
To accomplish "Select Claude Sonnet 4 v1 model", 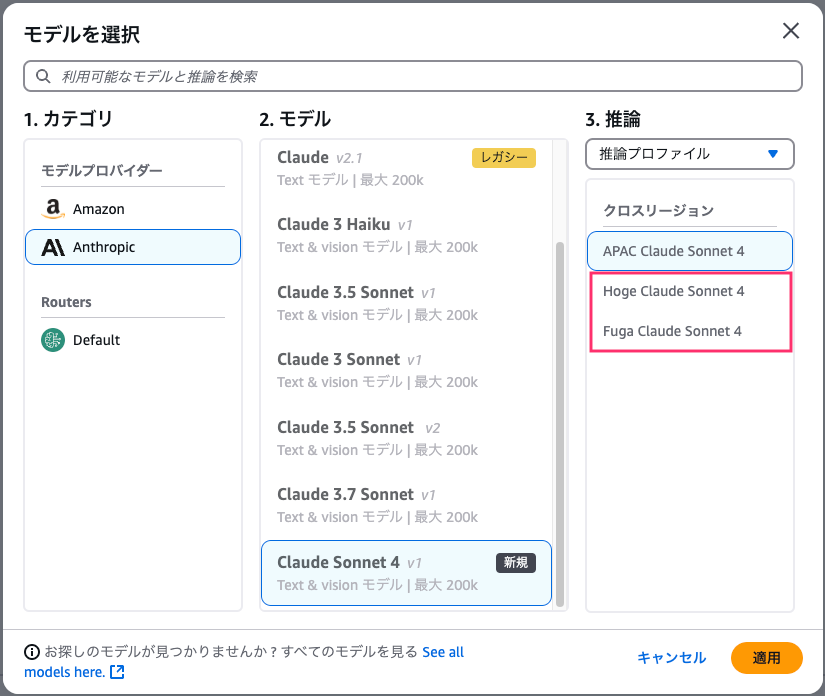I will coord(406,573).
